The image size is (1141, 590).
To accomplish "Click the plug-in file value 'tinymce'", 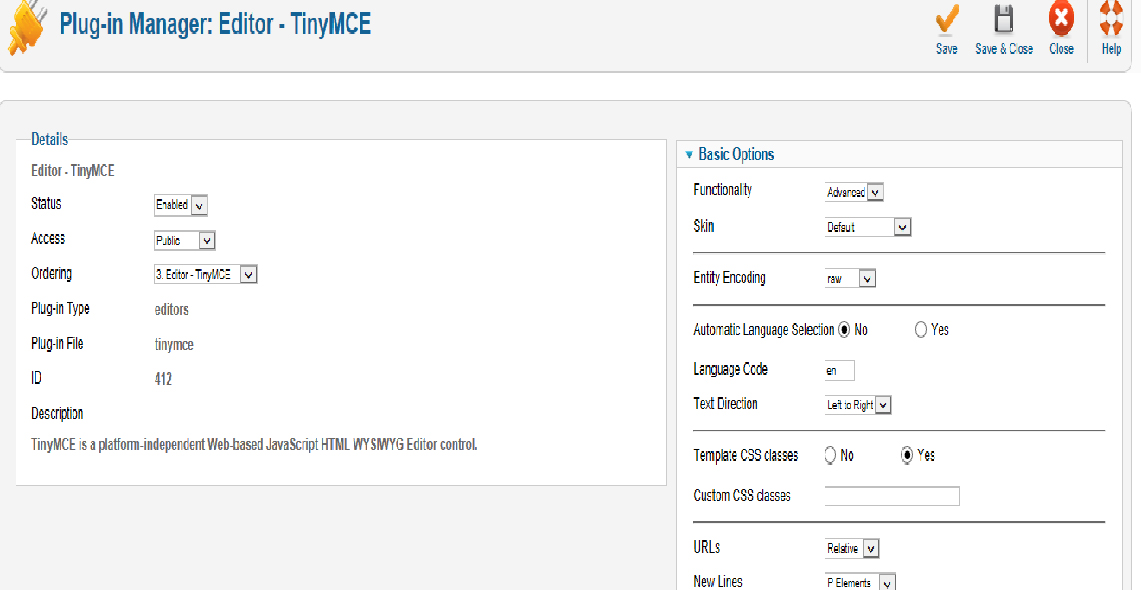I will point(174,345).
